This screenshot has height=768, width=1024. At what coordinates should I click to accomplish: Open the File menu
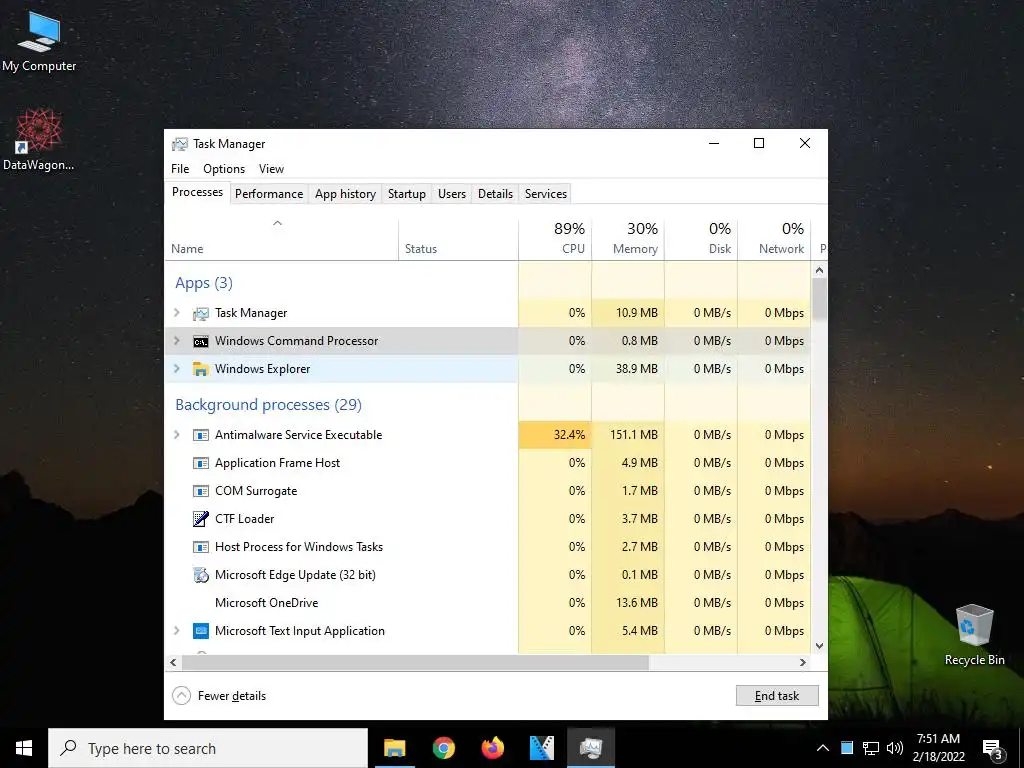coord(180,169)
